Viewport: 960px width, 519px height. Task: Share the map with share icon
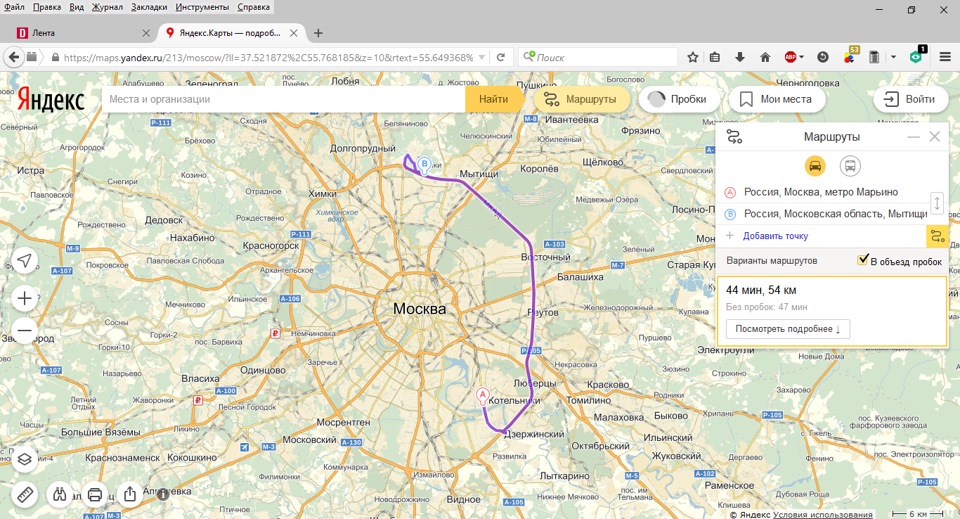tap(130, 494)
